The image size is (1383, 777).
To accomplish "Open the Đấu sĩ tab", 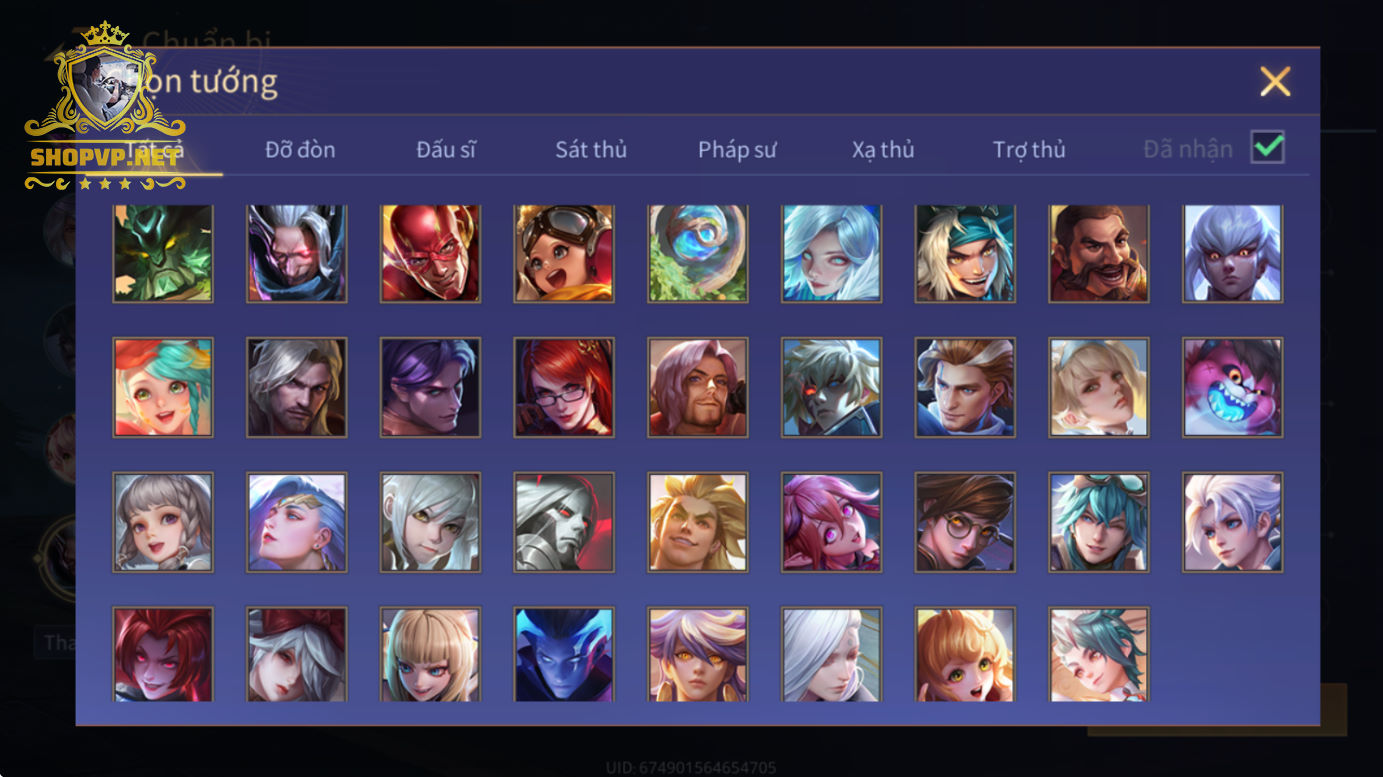I will coord(446,150).
